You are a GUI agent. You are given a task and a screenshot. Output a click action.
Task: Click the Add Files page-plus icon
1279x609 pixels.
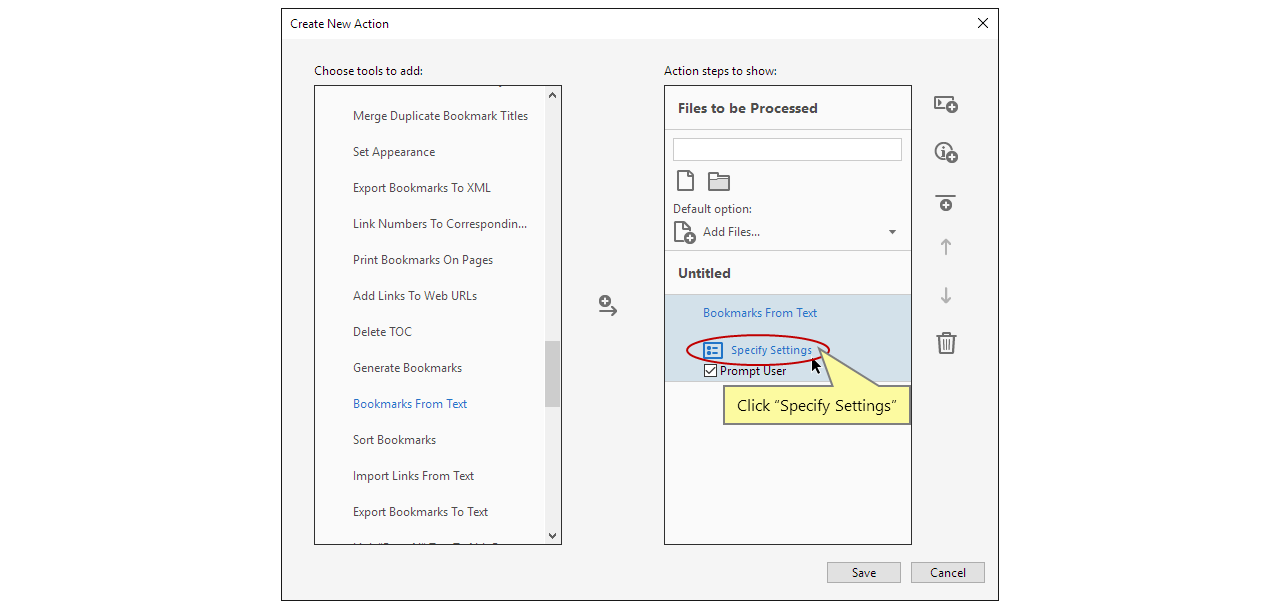pos(685,232)
